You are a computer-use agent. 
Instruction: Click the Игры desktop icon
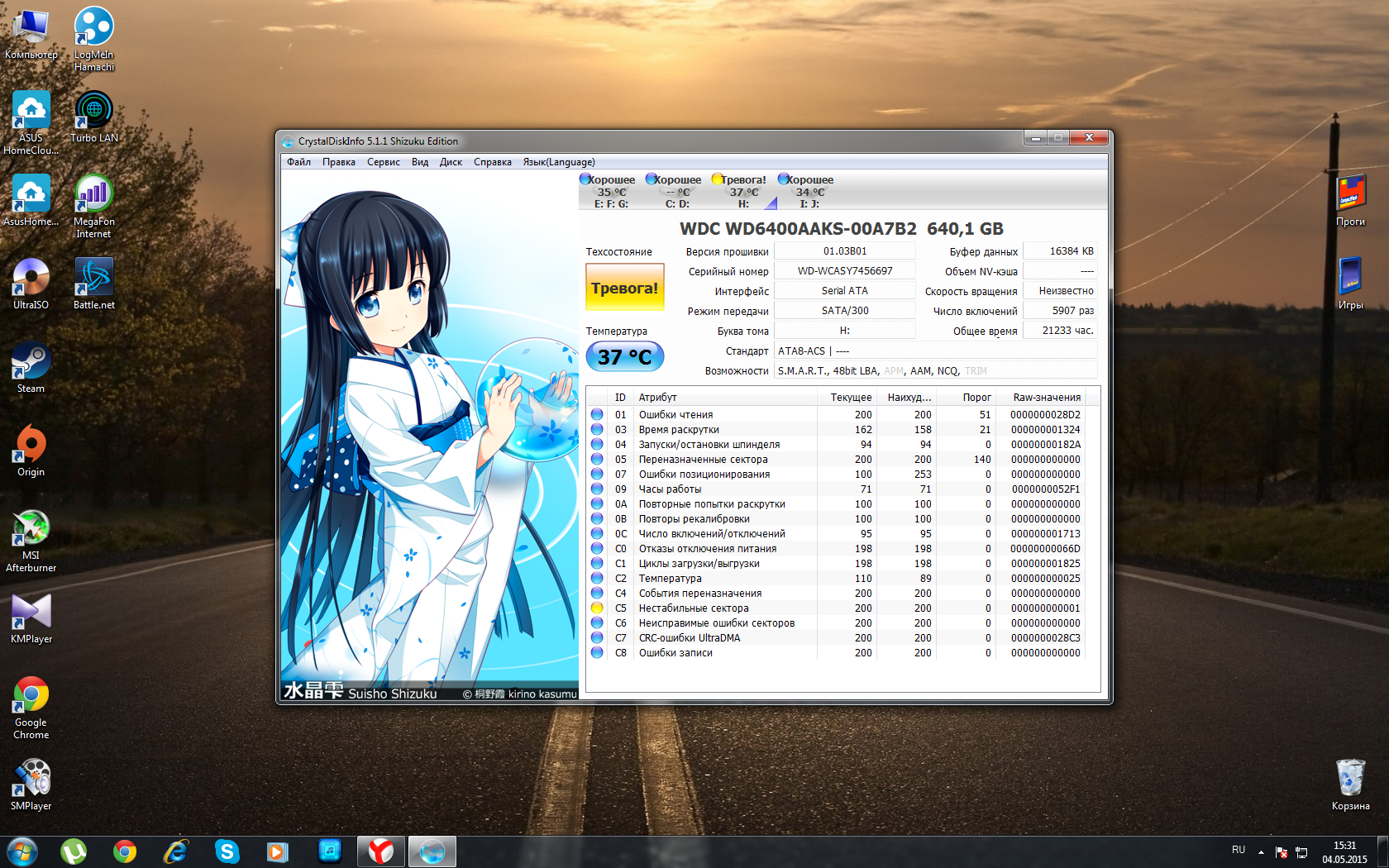(x=1351, y=284)
